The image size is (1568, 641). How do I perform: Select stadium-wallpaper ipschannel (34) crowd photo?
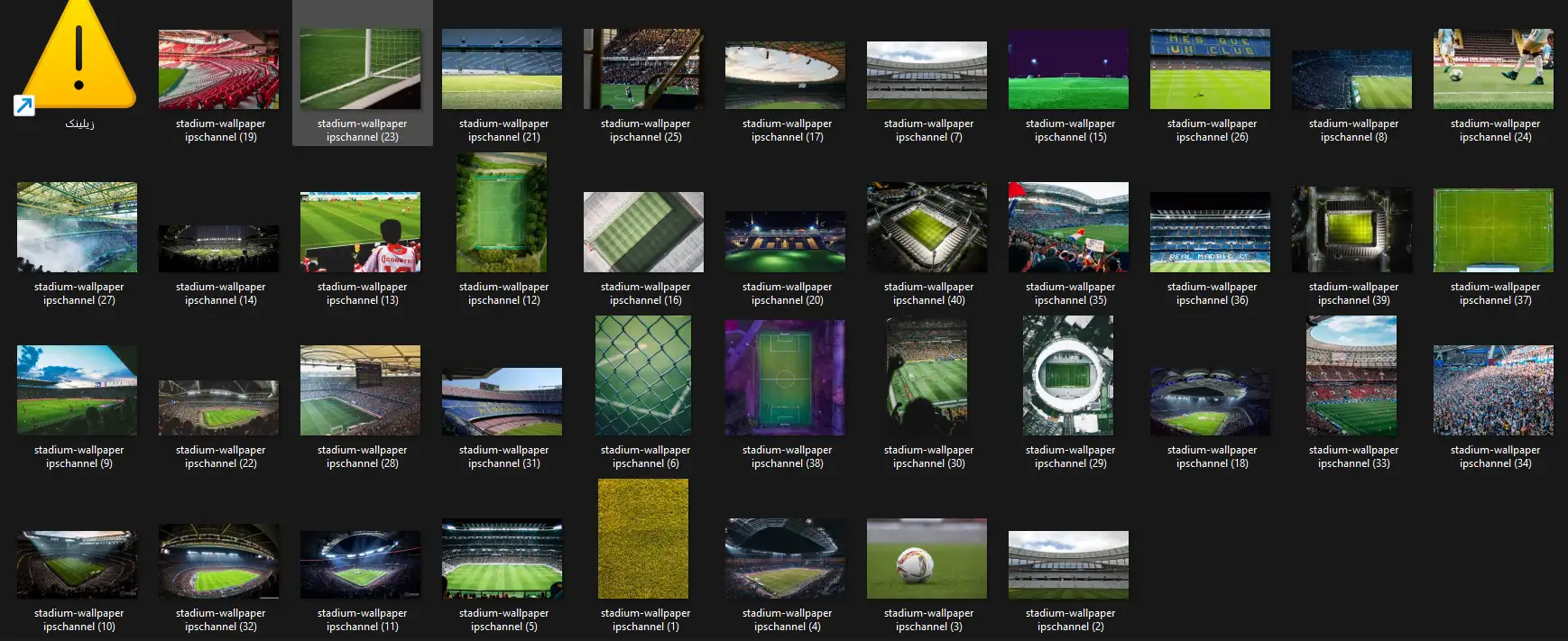(x=1493, y=390)
